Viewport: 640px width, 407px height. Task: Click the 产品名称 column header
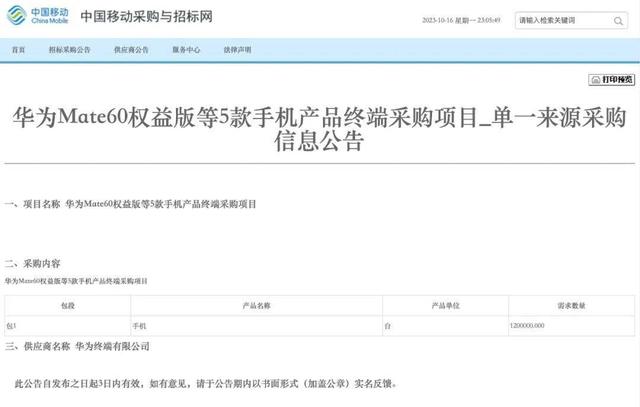coord(256,305)
